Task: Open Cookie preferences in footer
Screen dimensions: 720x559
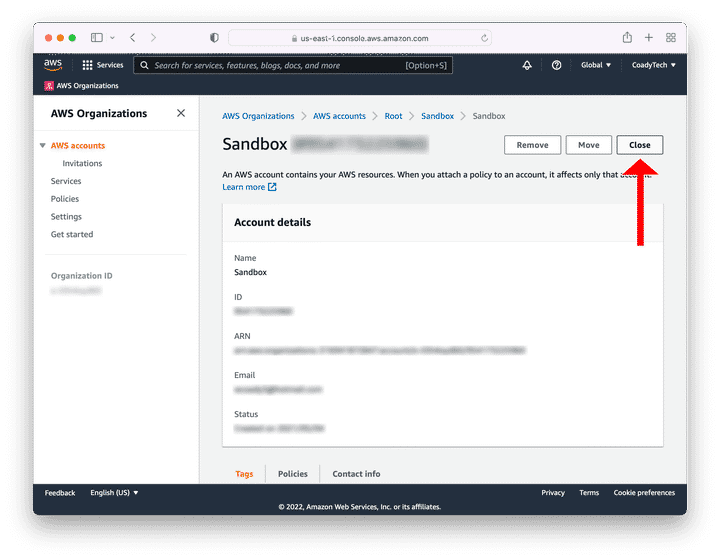Action: [x=644, y=492]
